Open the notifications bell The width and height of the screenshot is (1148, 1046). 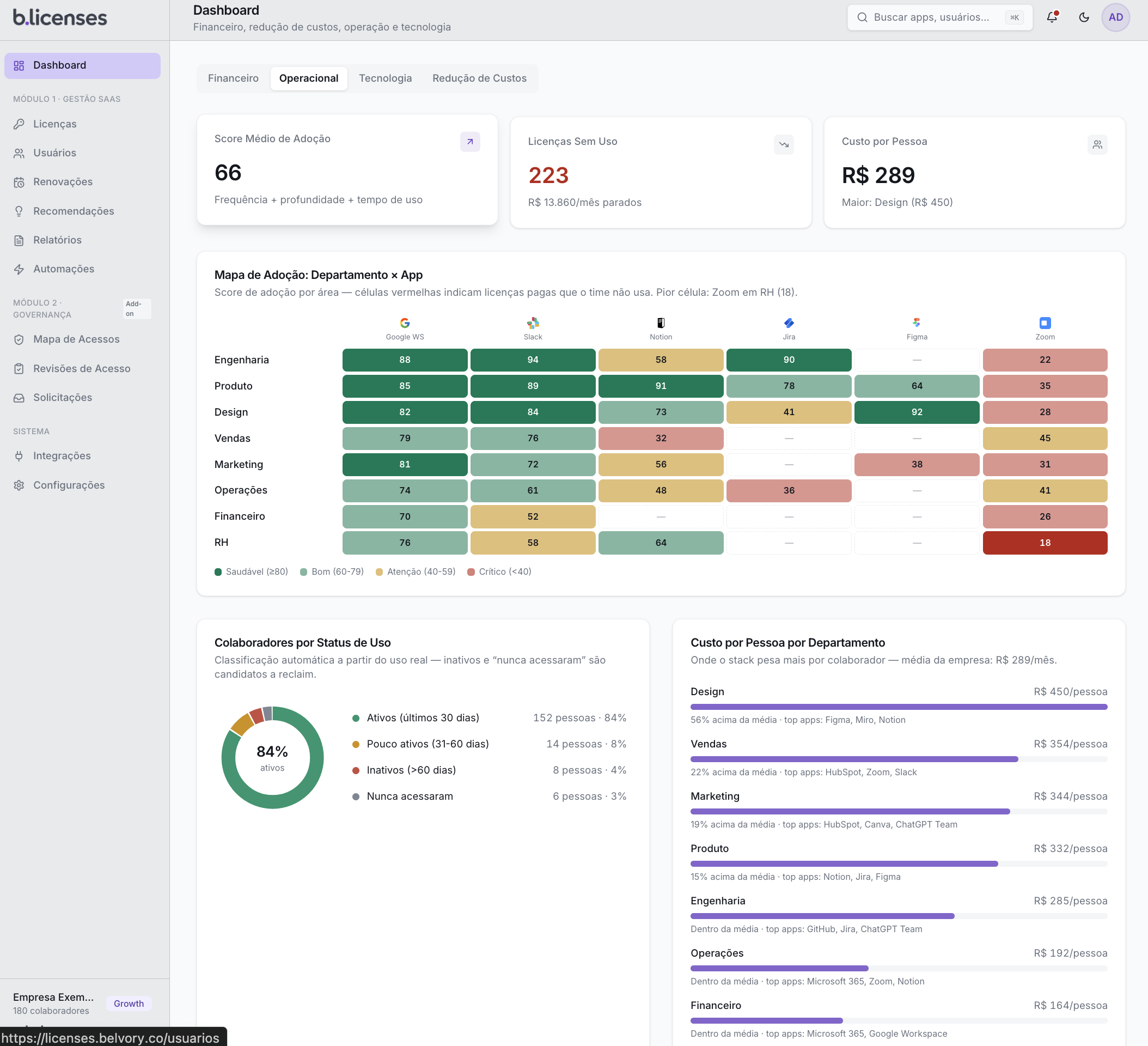[1052, 17]
